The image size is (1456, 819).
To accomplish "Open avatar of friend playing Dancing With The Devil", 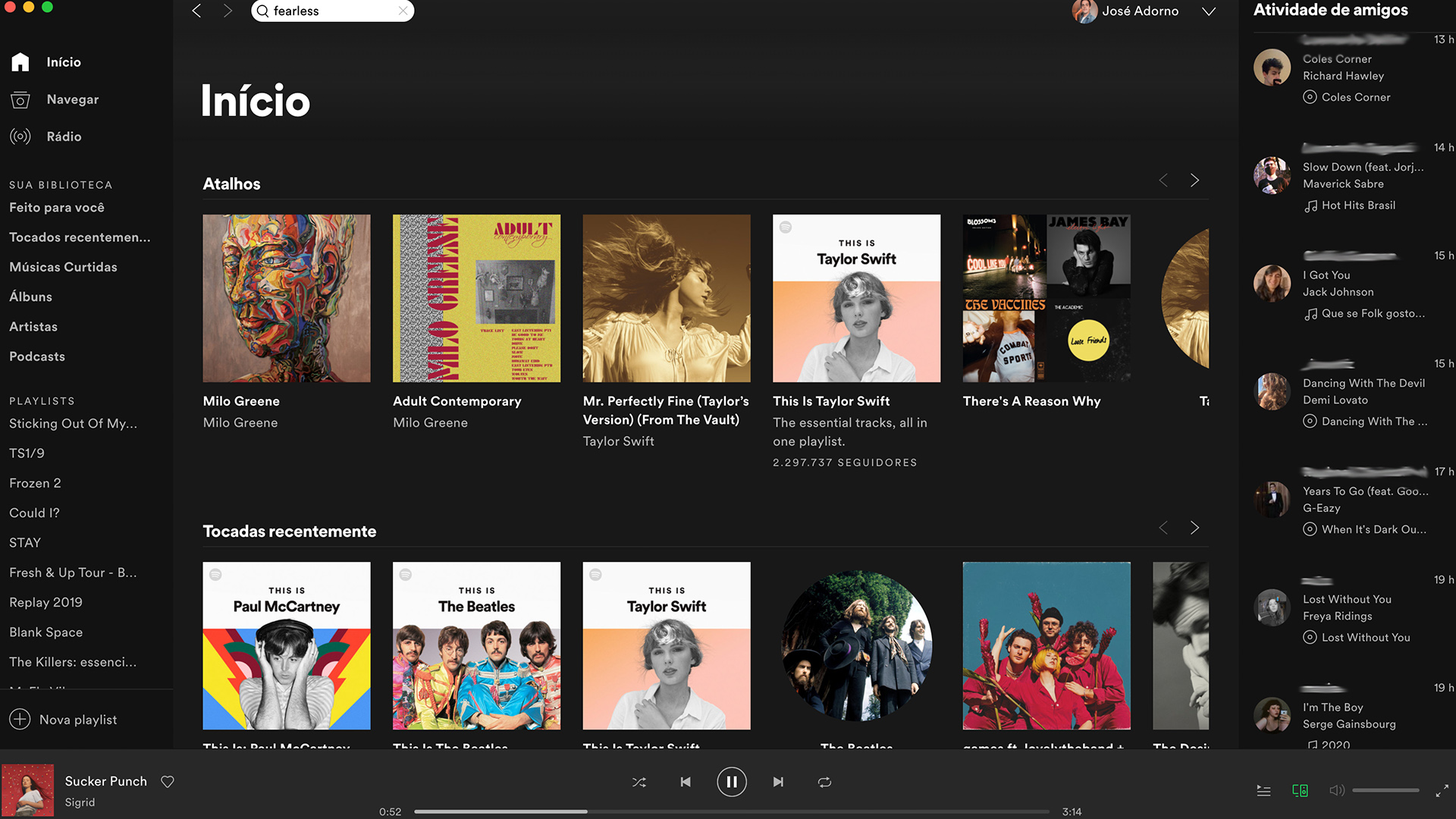I will point(1272,391).
